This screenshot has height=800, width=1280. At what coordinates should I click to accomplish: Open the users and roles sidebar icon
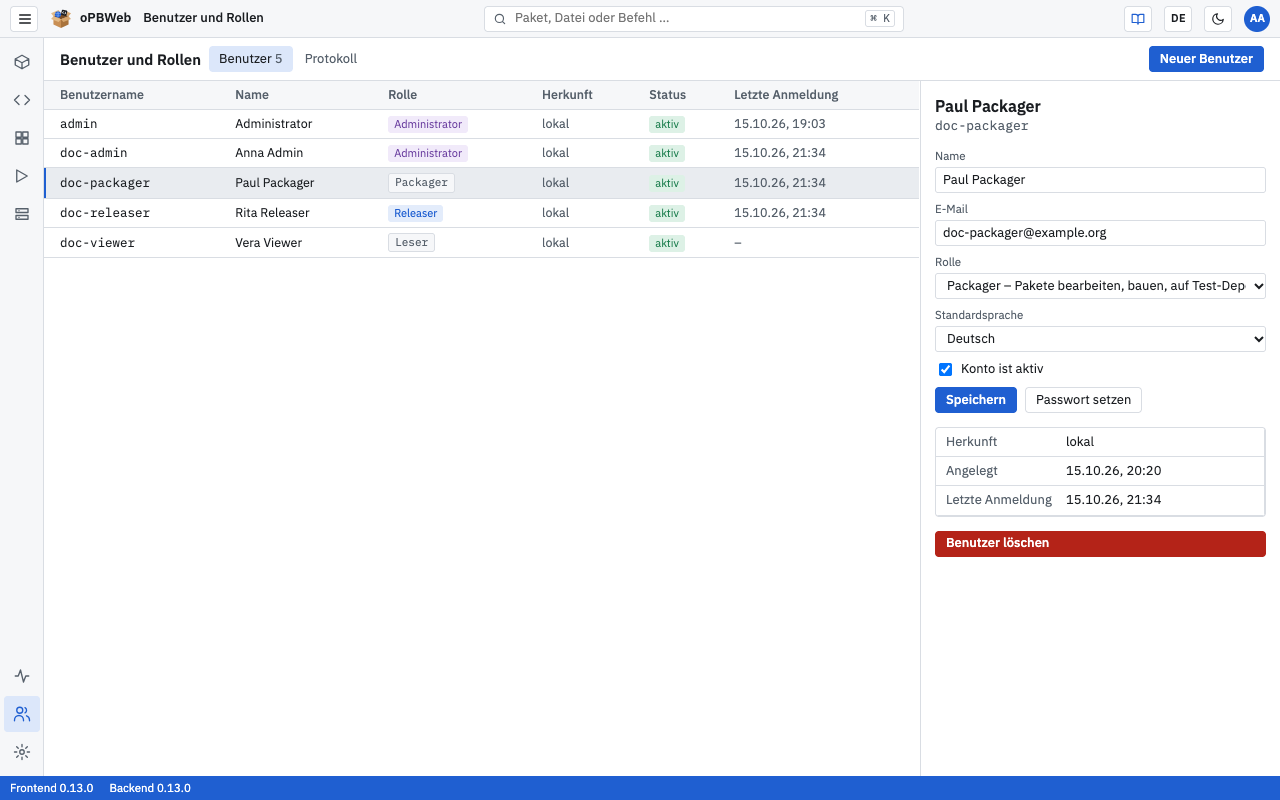click(x=22, y=714)
